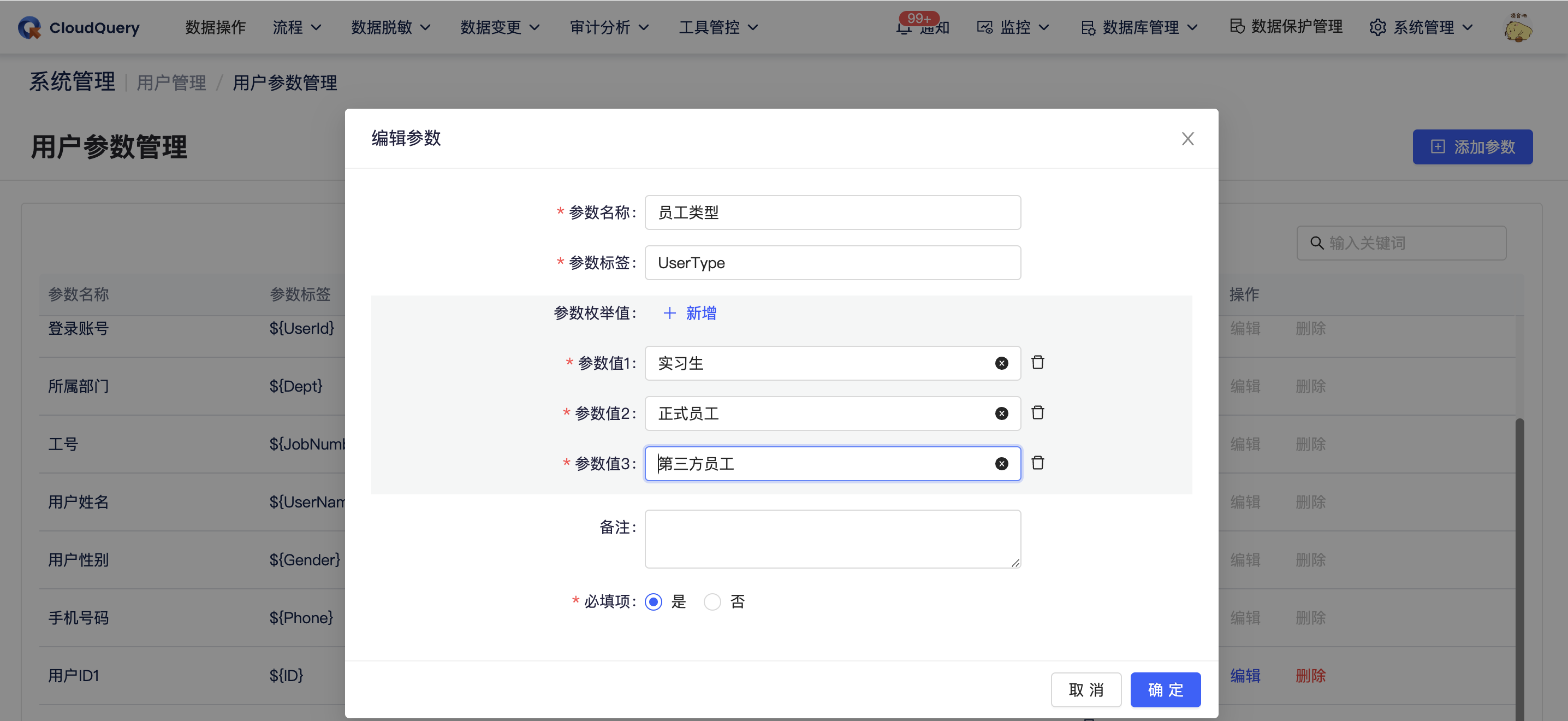
Task: Click the search magnifier in keyword box
Action: click(x=1317, y=243)
